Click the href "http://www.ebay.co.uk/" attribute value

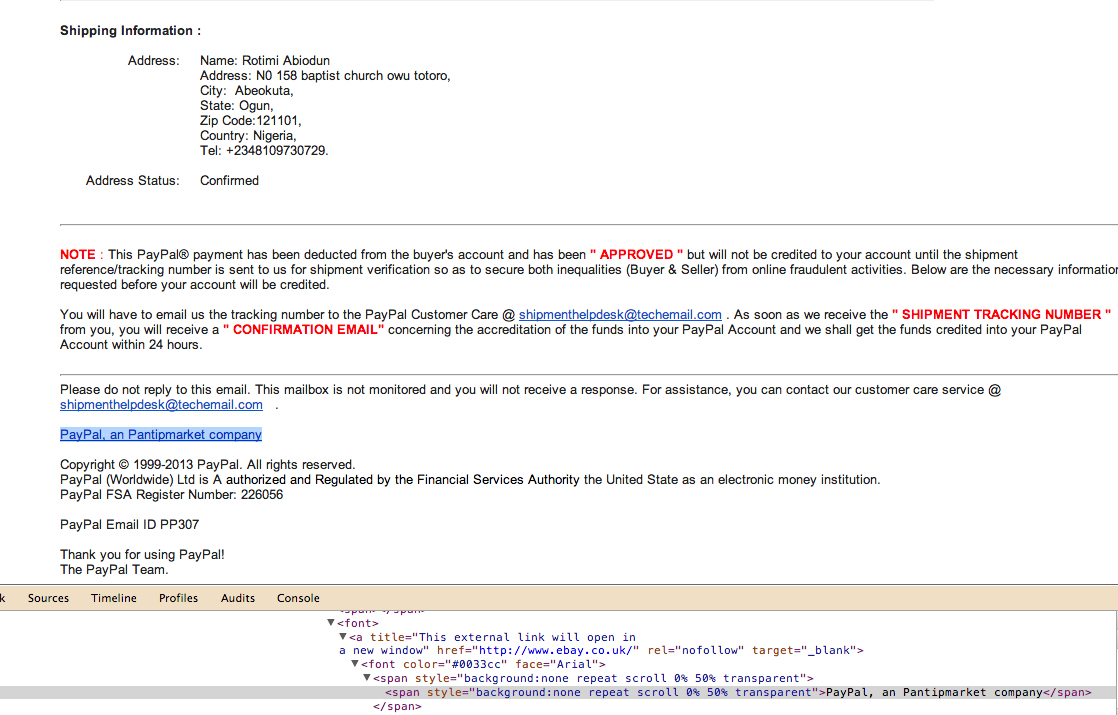(x=555, y=650)
